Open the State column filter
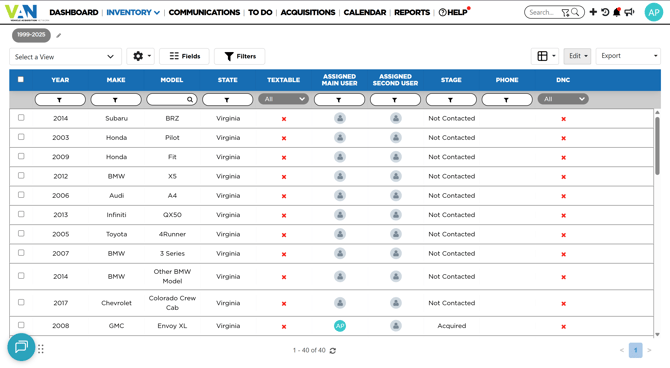Viewport: 670px width, 368px height. point(228,100)
